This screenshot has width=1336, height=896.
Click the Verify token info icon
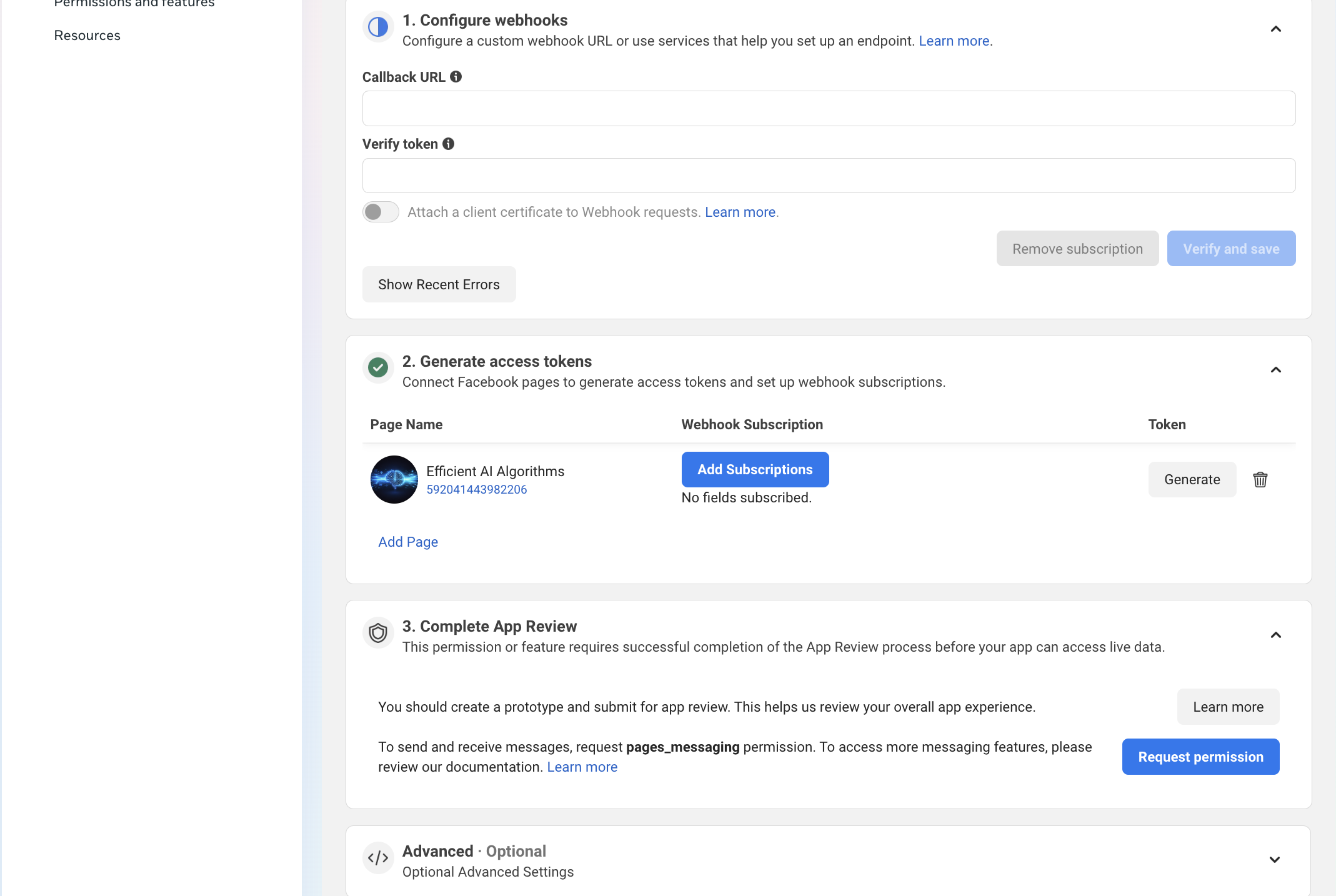449,144
